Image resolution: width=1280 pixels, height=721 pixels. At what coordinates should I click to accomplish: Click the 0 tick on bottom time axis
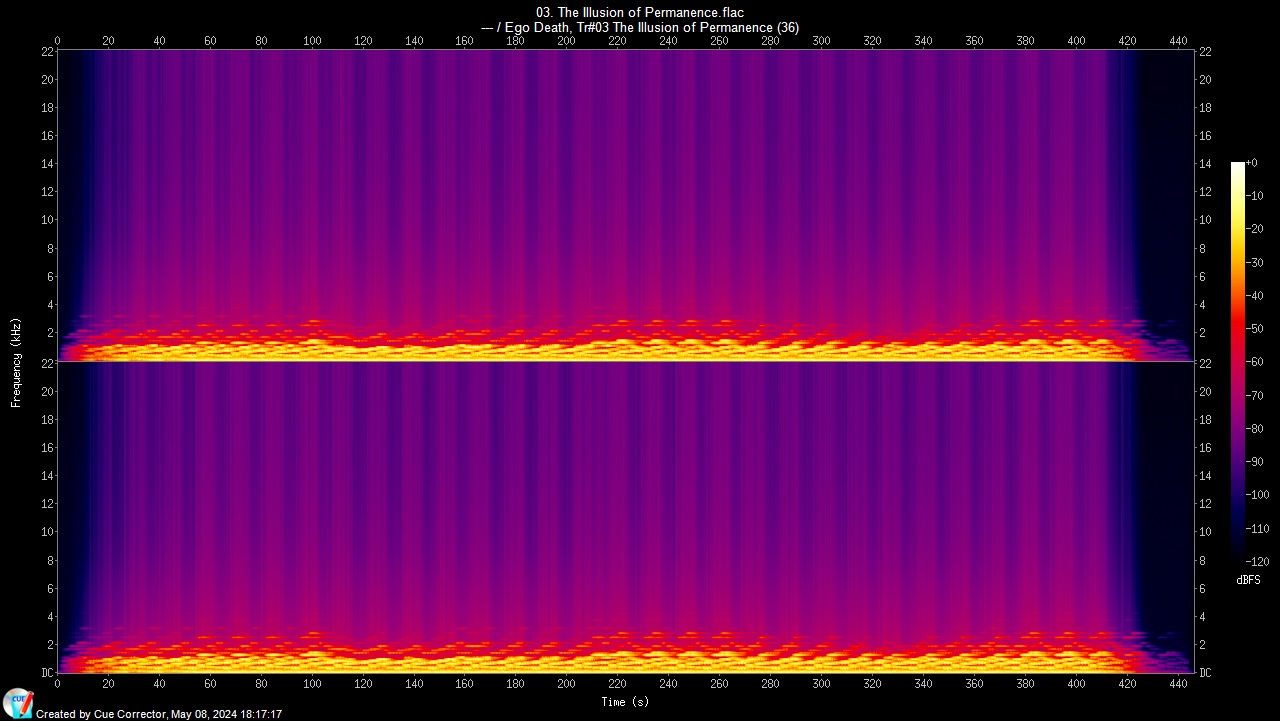(57, 684)
